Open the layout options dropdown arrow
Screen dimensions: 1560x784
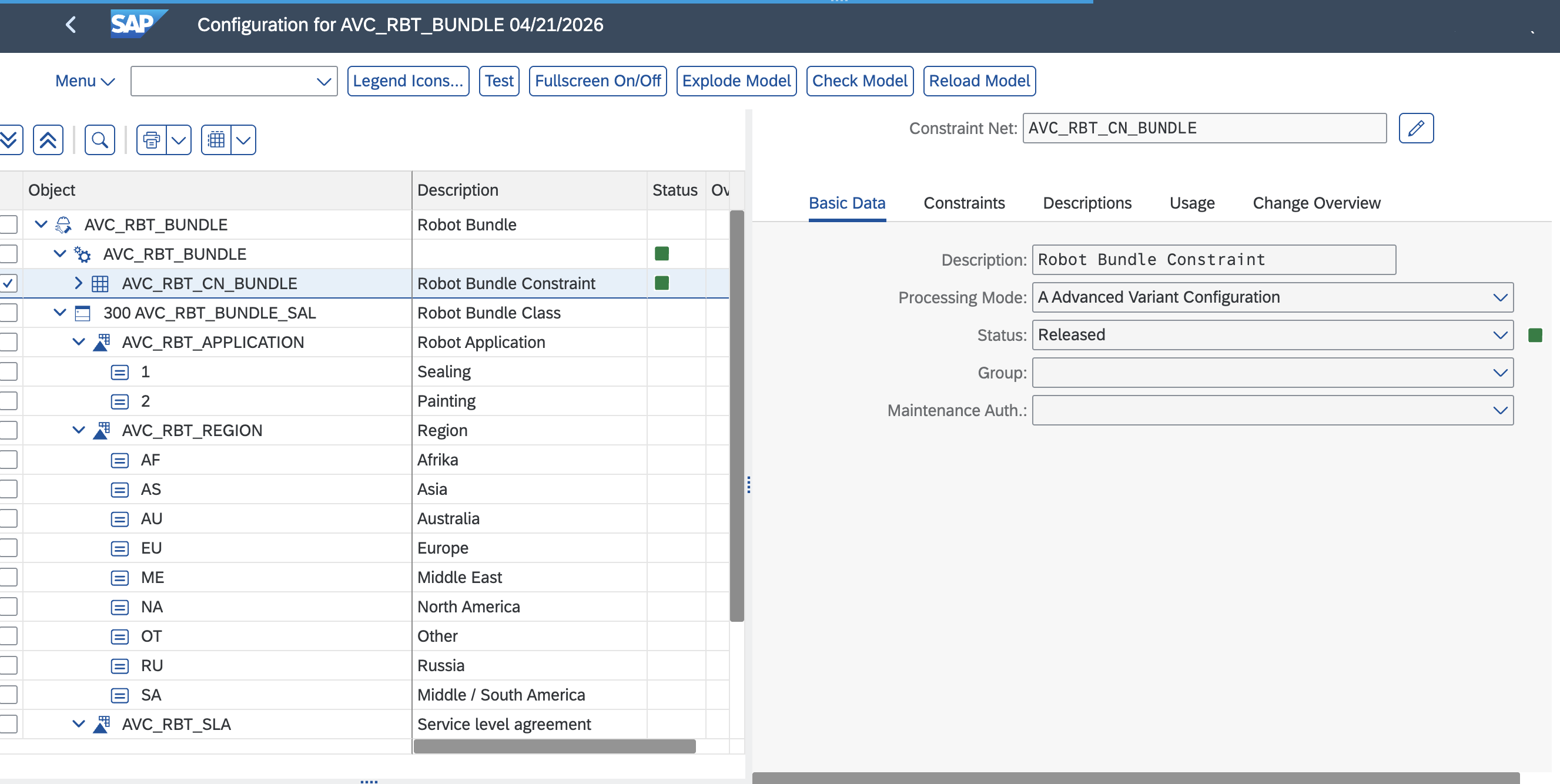(x=243, y=140)
